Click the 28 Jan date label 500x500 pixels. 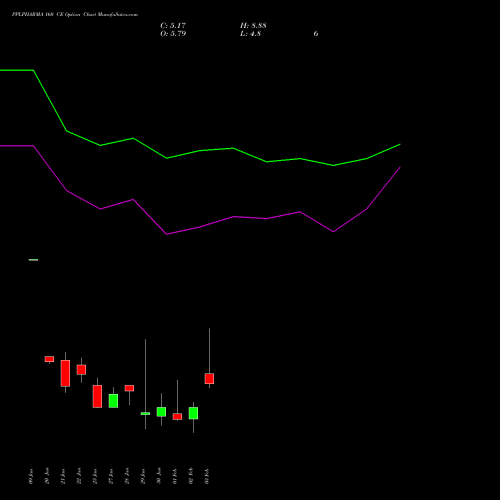(127, 476)
